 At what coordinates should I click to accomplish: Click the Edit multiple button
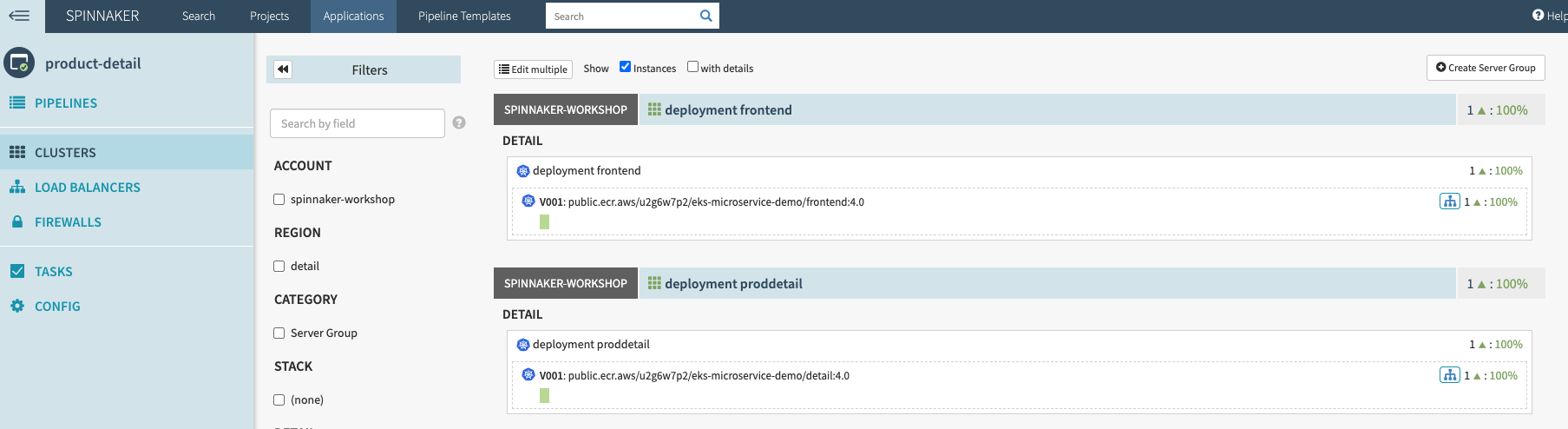(x=533, y=69)
